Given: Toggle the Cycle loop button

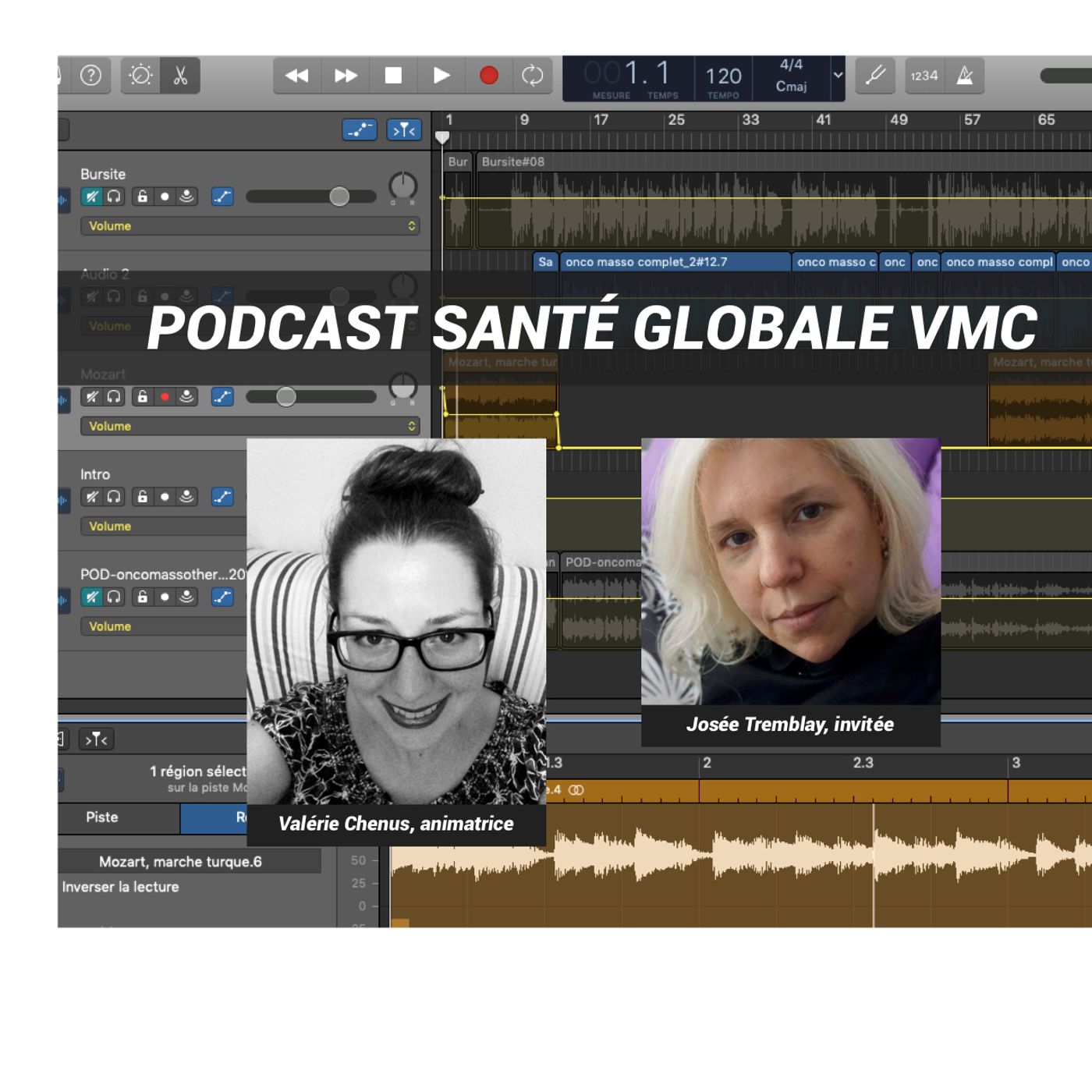Looking at the screenshot, I should point(533,76).
